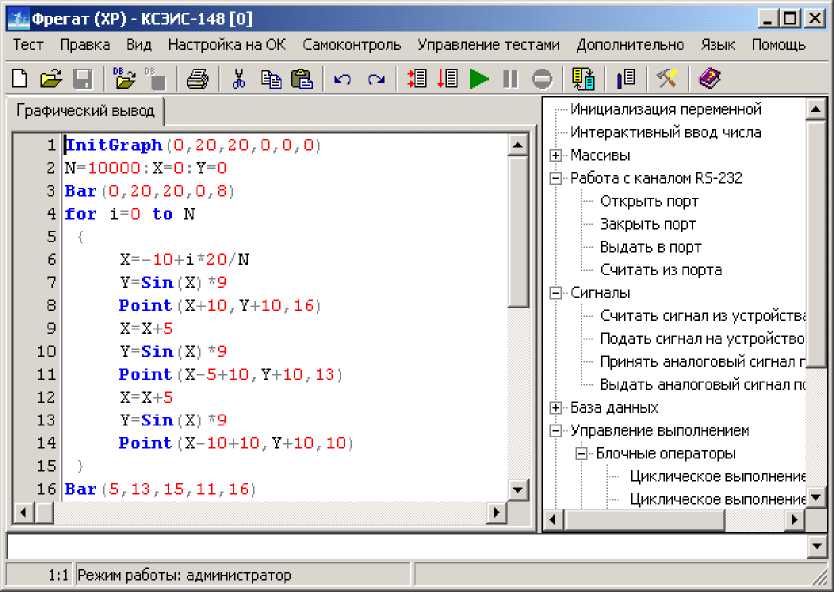Create a new file with the blank page icon
The height and width of the screenshot is (592, 834).
tap(20, 79)
